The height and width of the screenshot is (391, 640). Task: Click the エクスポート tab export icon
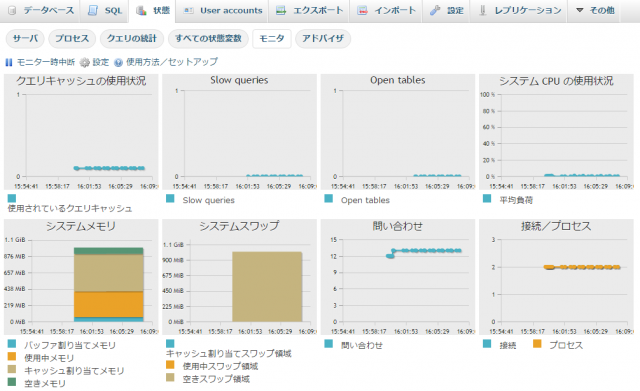281,11
